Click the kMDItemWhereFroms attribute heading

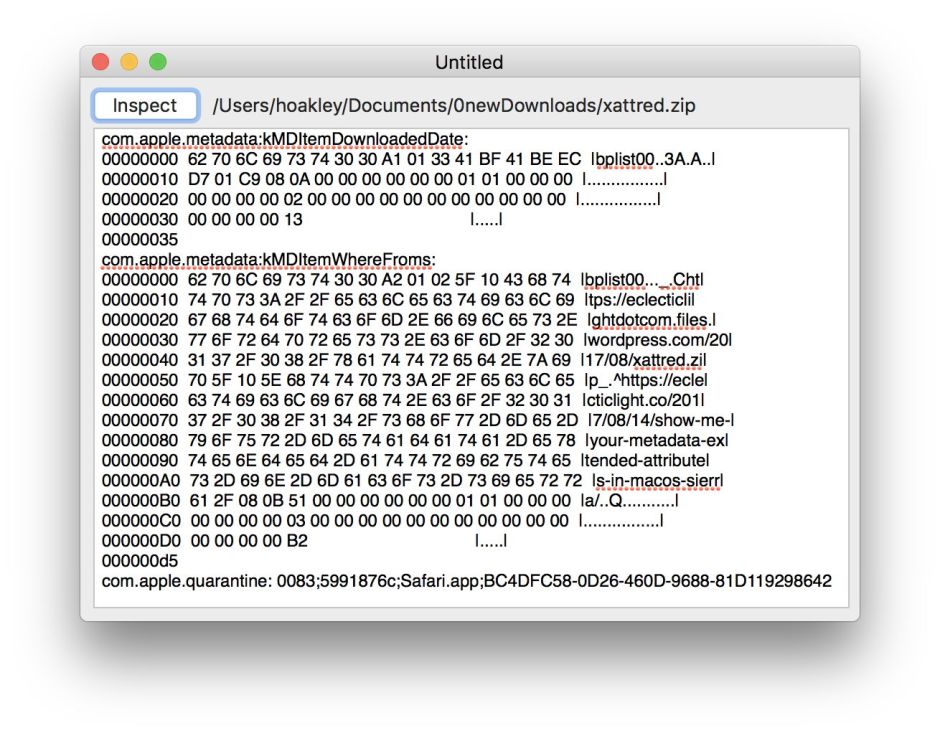(270, 260)
